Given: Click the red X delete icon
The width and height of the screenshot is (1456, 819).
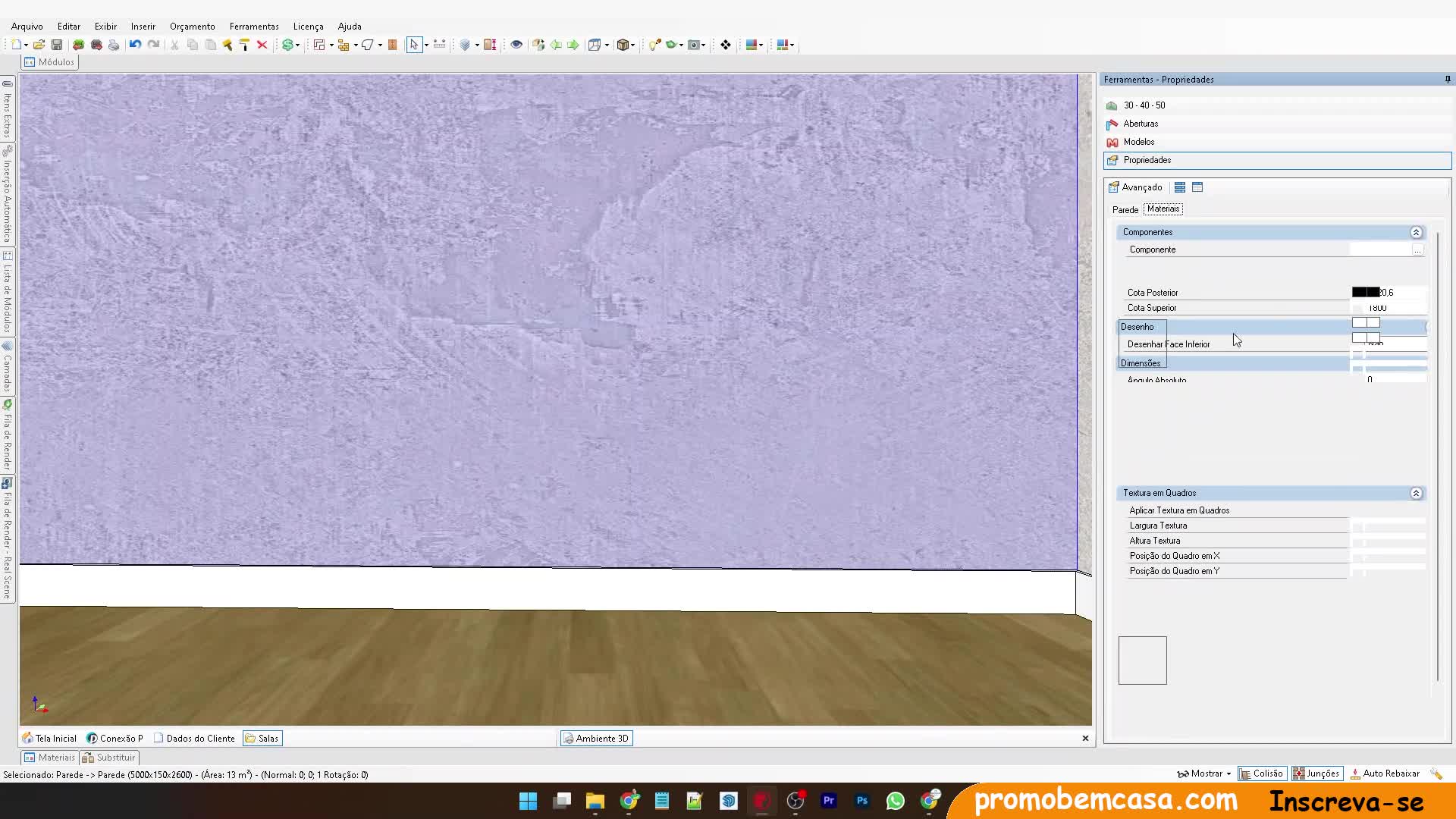Looking at the screenshot, I should (262, 45).
